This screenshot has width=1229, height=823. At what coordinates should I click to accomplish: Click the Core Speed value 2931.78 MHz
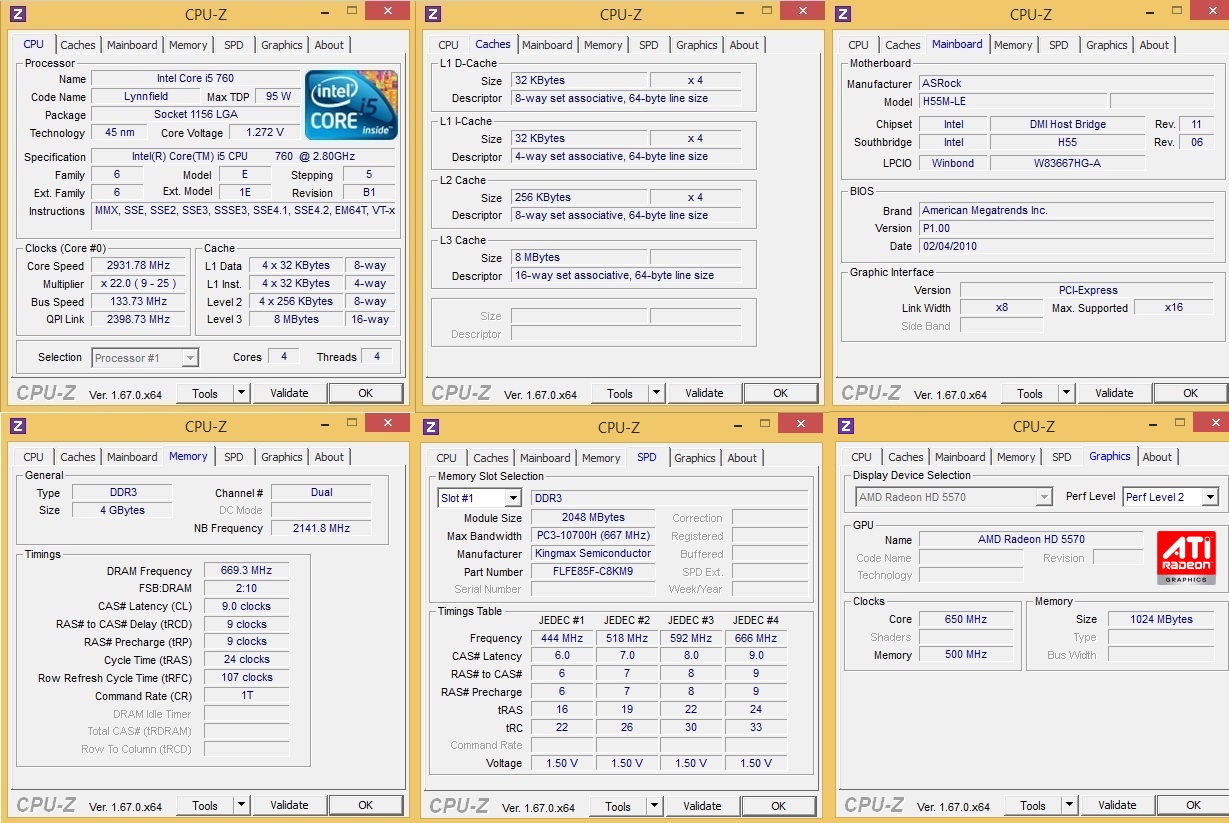point(138,266)
